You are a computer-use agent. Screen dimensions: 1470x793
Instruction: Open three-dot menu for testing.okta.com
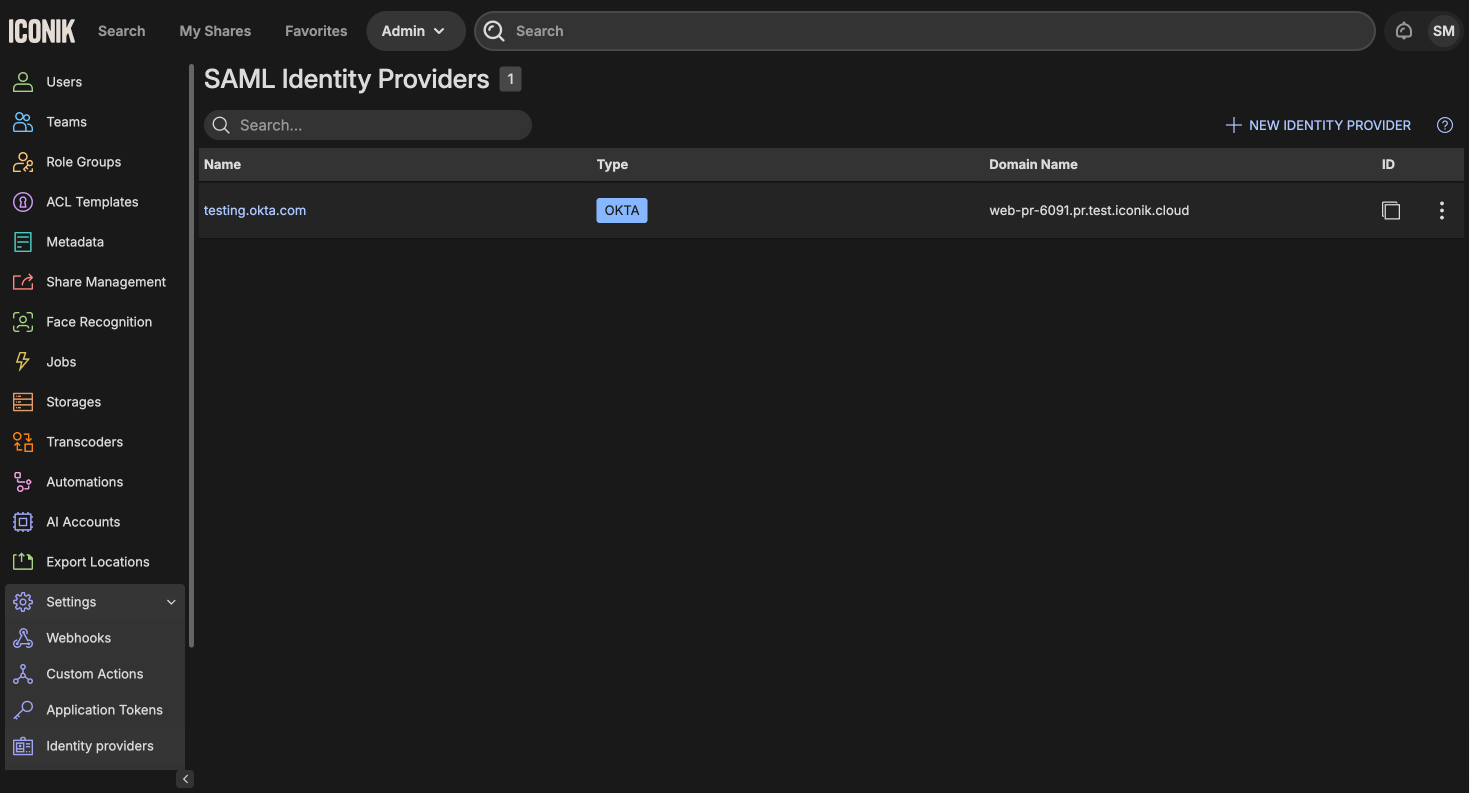point(1441,210)
